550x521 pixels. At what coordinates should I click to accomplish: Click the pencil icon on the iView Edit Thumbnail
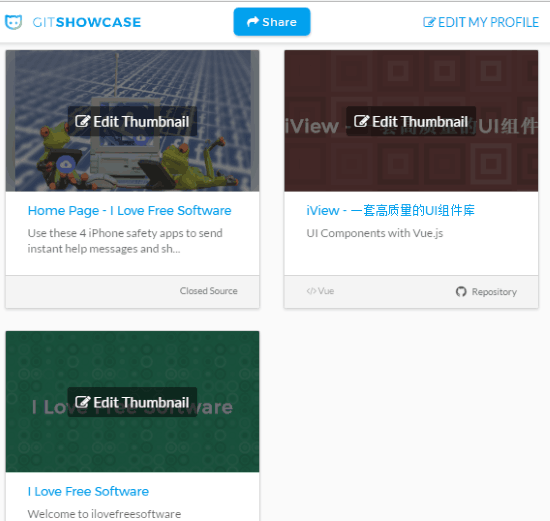361,121
